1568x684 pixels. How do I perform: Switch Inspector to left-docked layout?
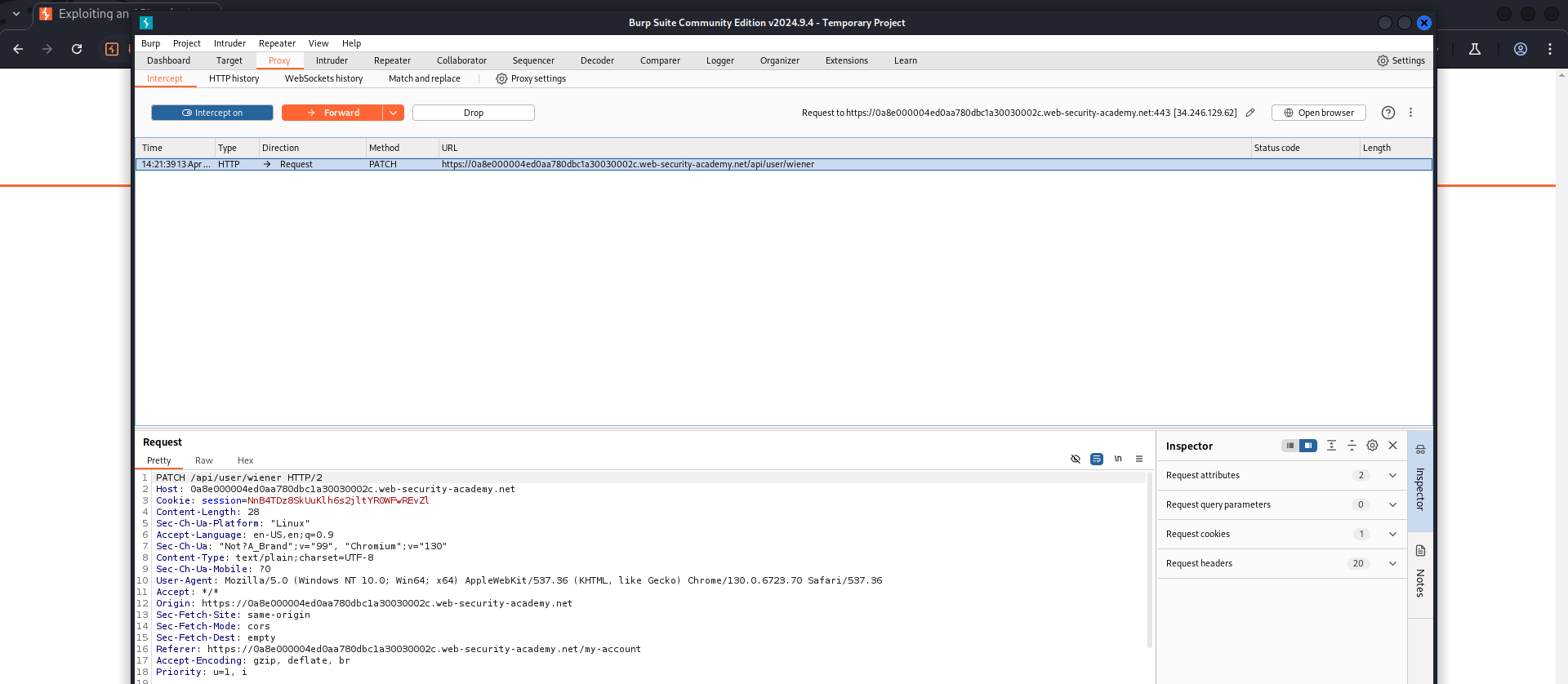coord(1290,446)
